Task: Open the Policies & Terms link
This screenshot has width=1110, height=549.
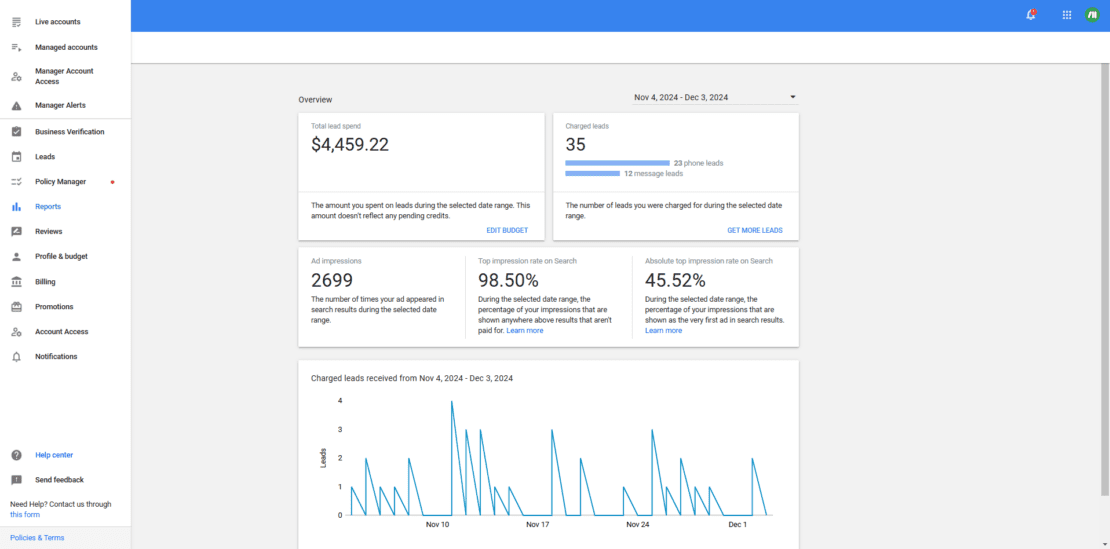Action: coord(37,538)
